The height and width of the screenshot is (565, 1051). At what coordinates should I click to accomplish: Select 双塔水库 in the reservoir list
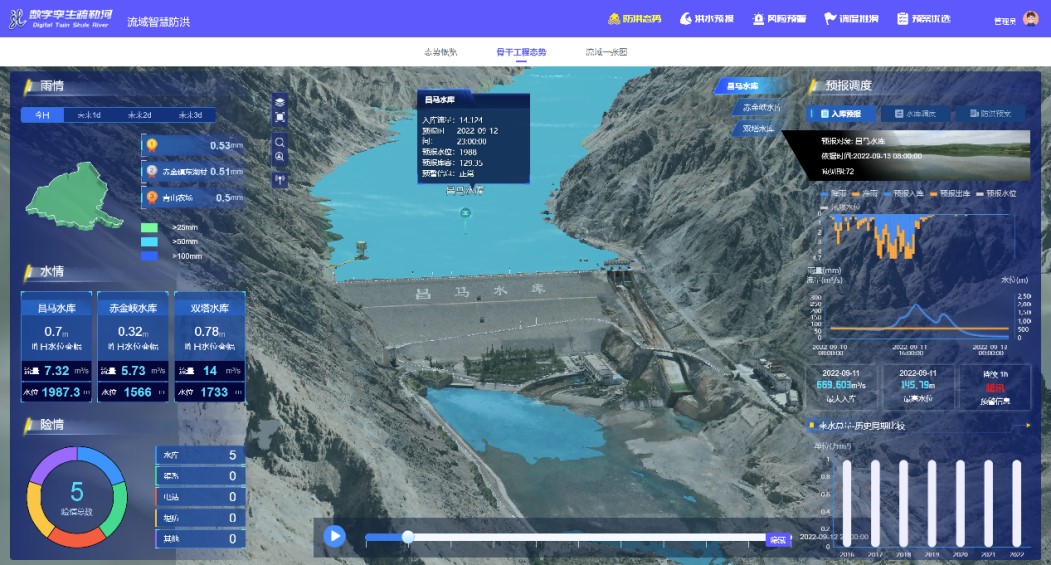click(755, 129)
